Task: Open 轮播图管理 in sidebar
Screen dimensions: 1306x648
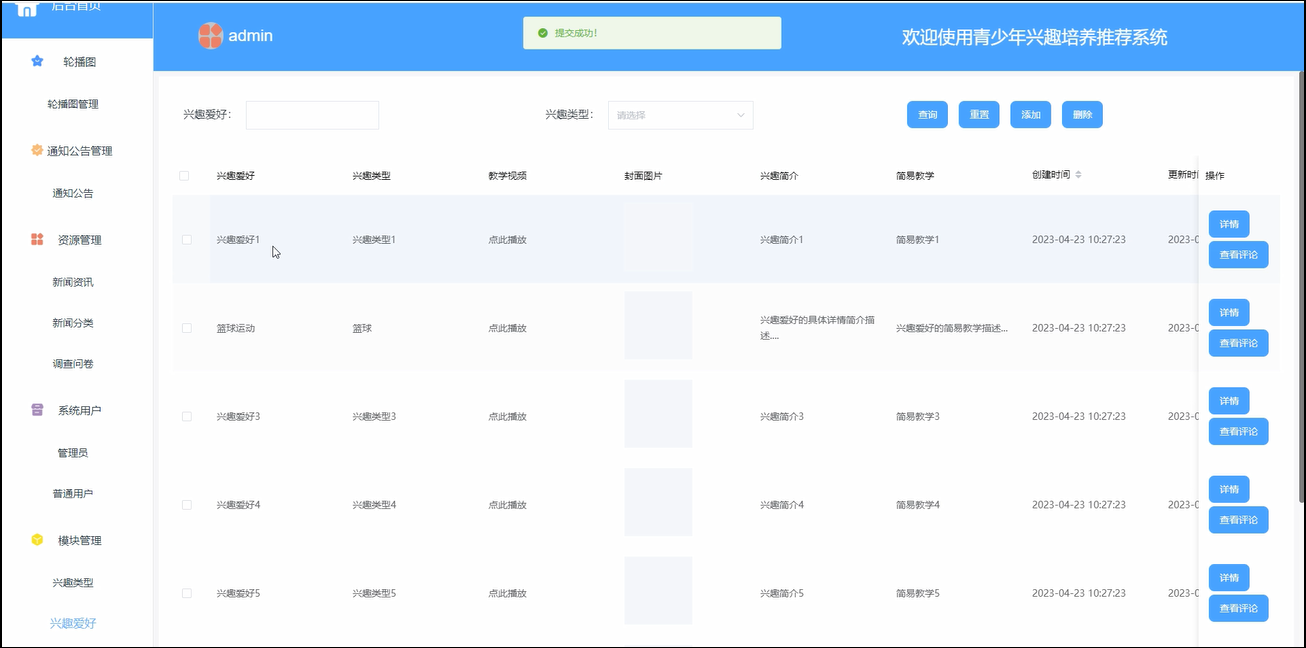Action: click(73, 104)
